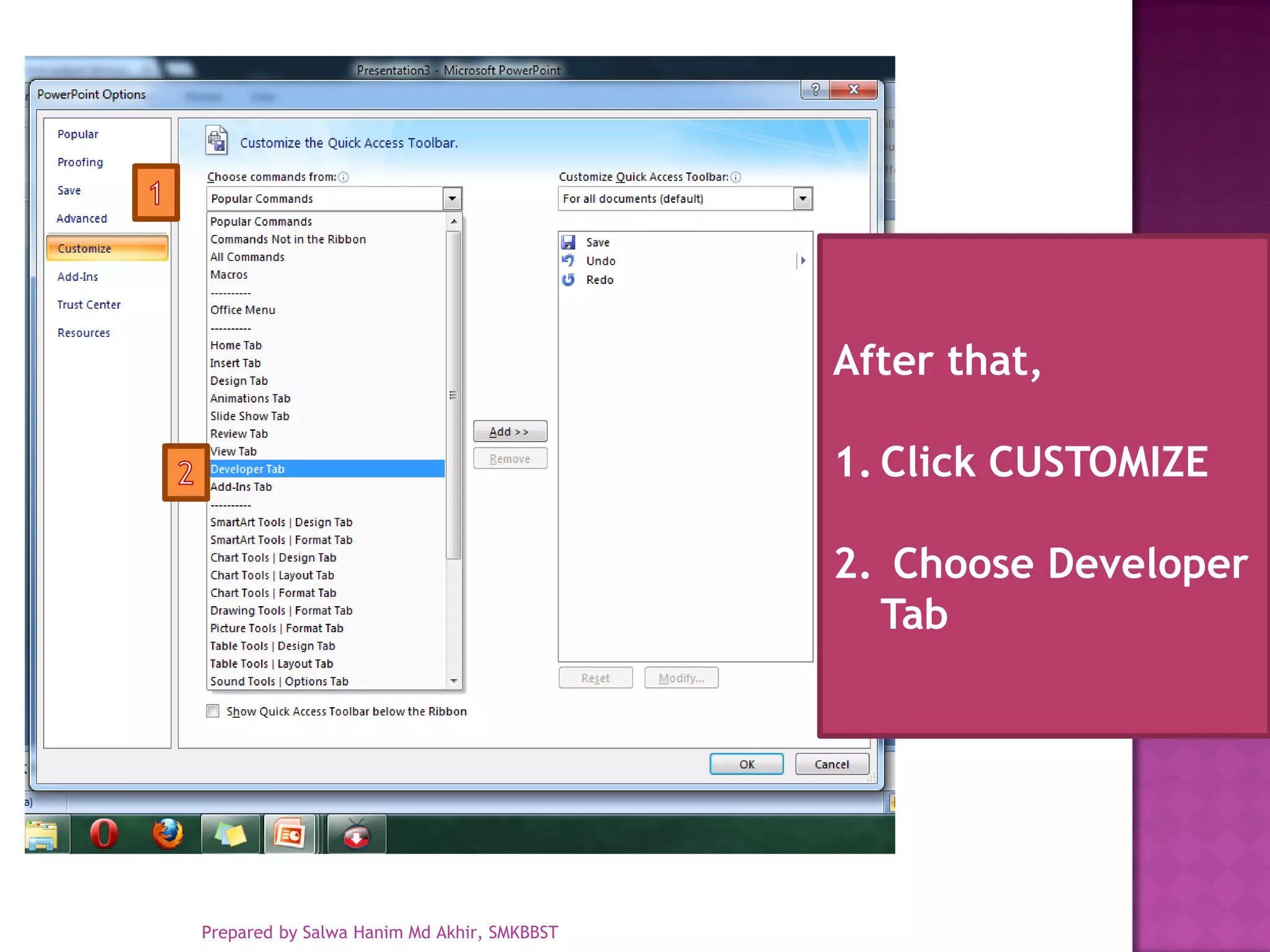Open the Choose commands from dropdown arrow
The height and width of the screenshot is (952, 1270).
(x=452, y=199)
